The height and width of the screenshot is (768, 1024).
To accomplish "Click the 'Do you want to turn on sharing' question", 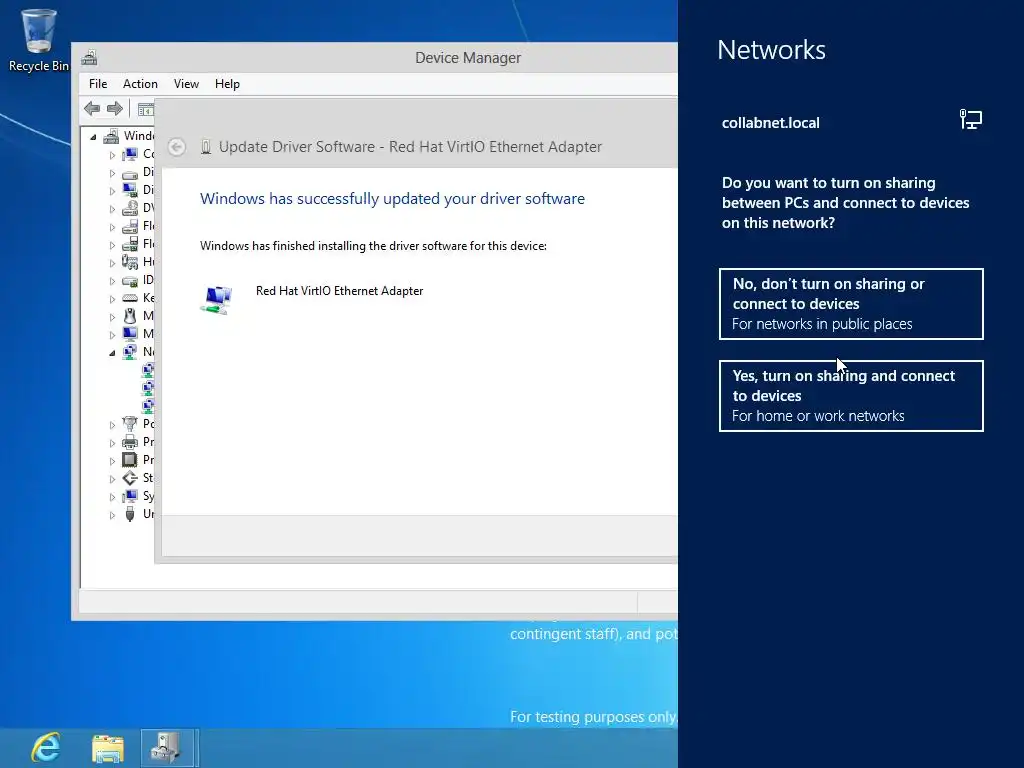I will (x=846, y=202).
